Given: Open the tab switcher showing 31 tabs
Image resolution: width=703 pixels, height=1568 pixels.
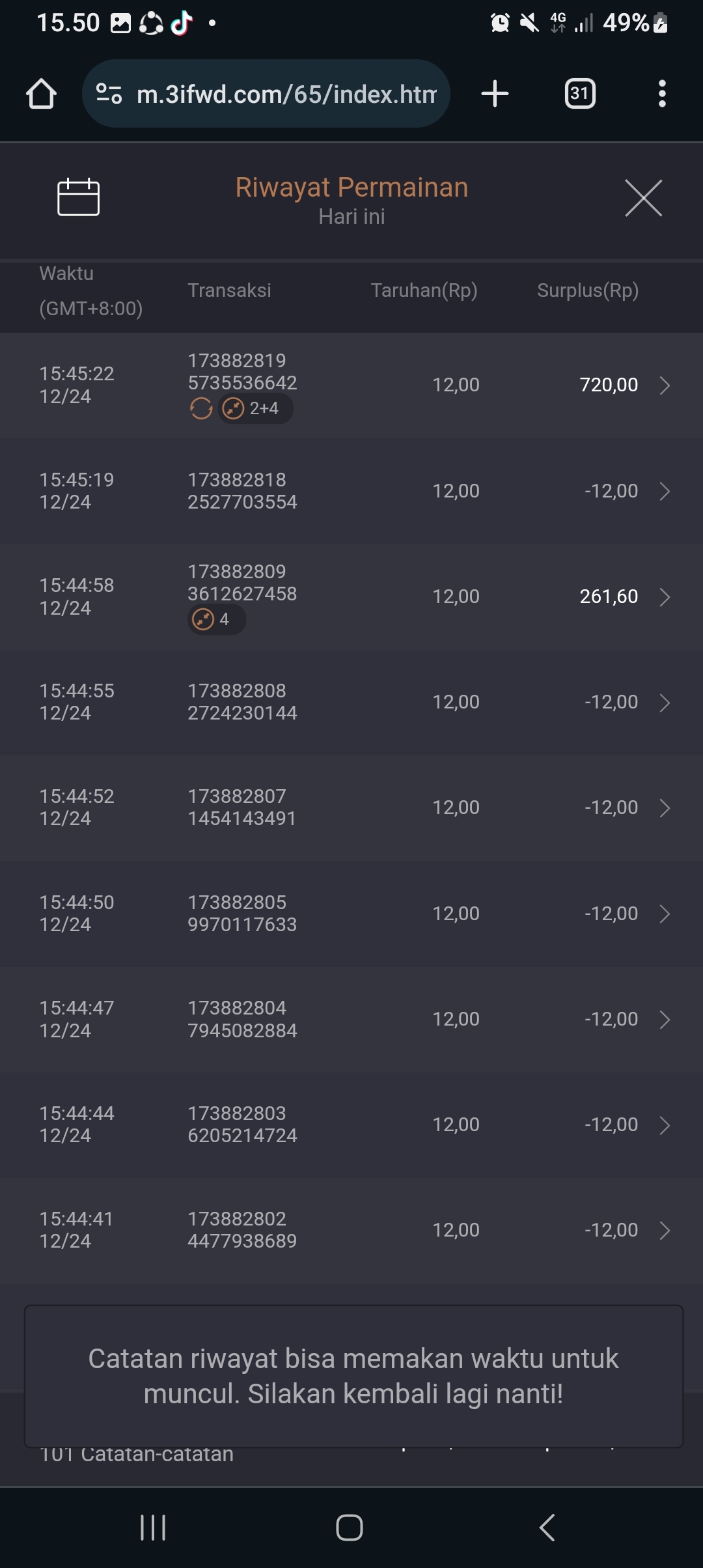Looking at the screenshot, I should point(579,94).
